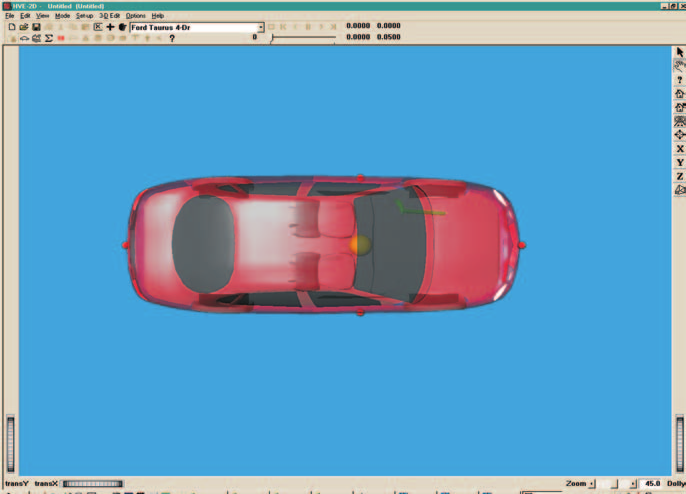Click the greyed rewind-to-start playback control
Screen dimensions: 686x494
pyautogui.click(x=283, y=27)
